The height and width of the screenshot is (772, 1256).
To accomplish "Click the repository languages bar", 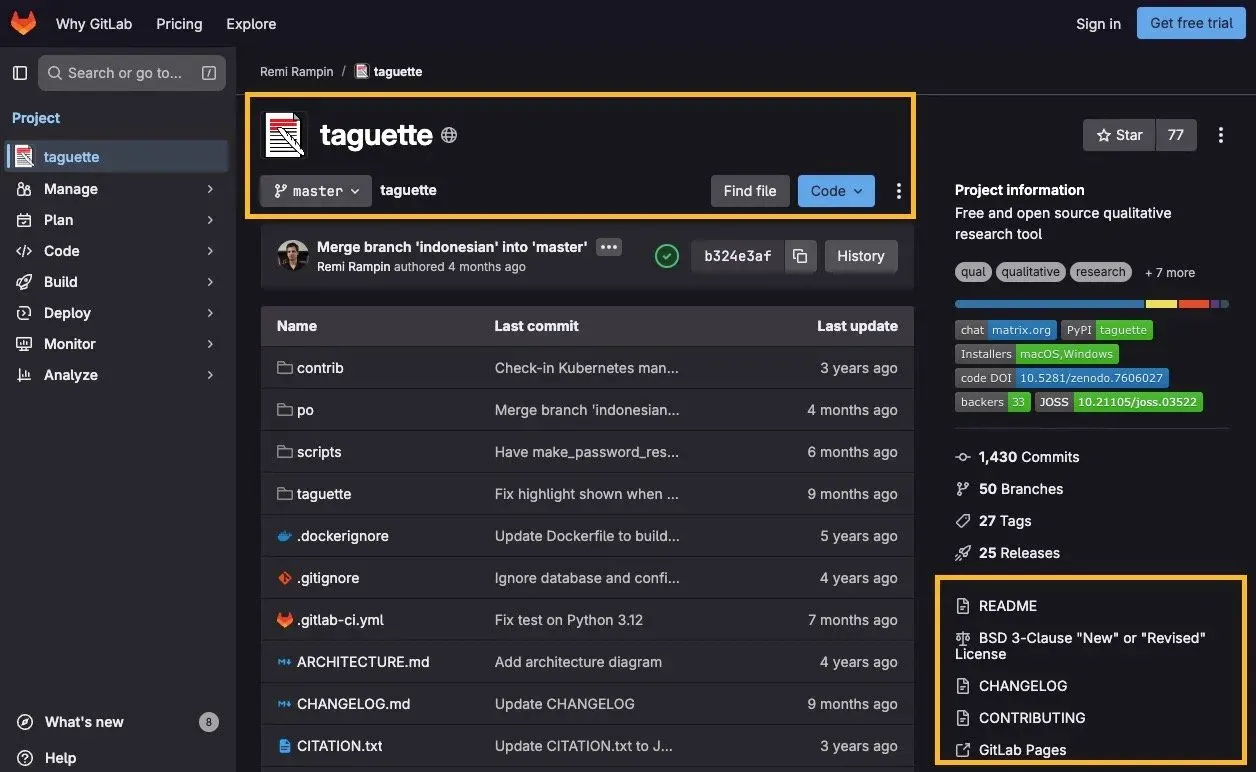I will point(1092,304).
